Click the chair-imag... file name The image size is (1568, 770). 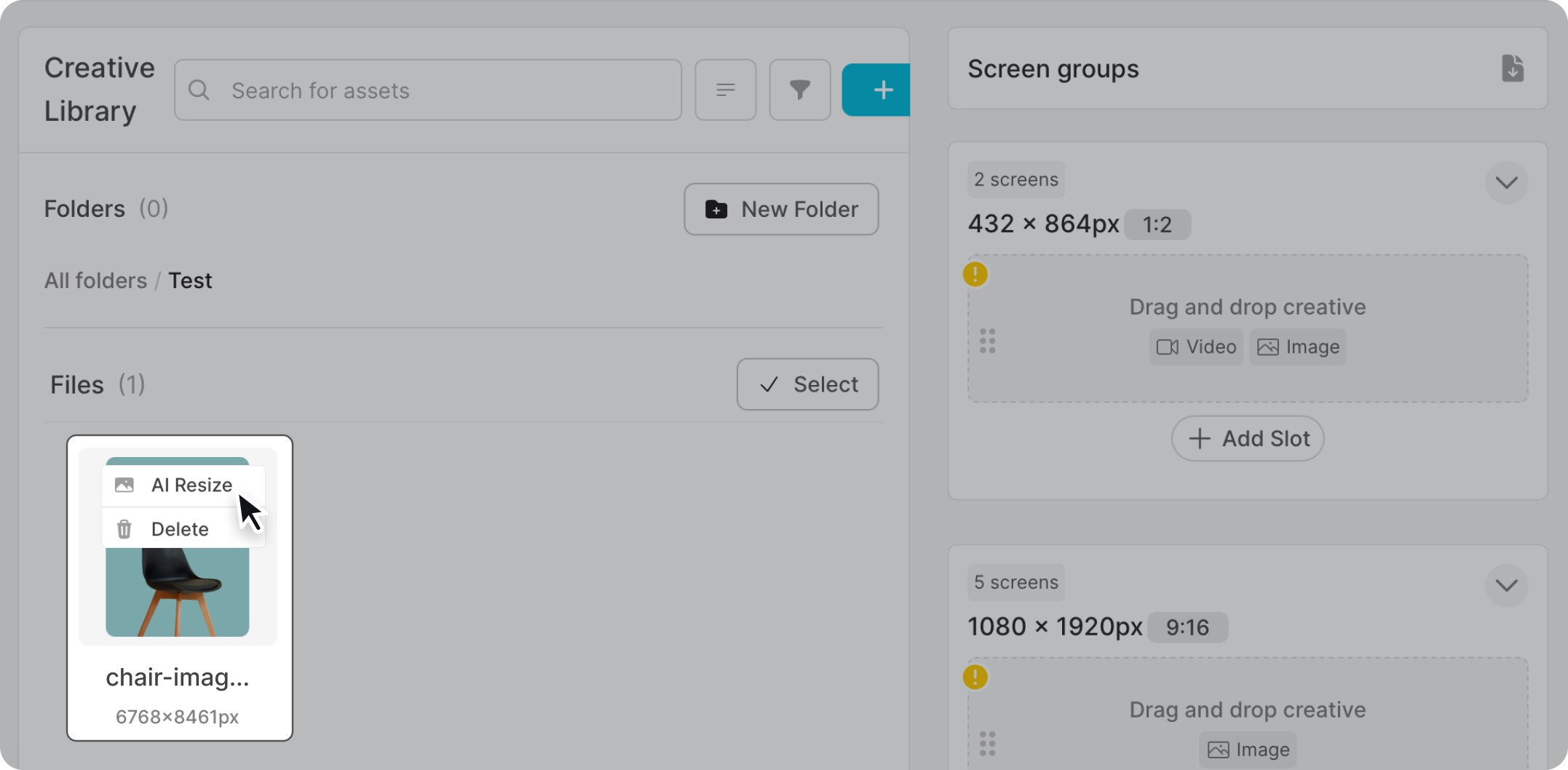click(178, 678)
